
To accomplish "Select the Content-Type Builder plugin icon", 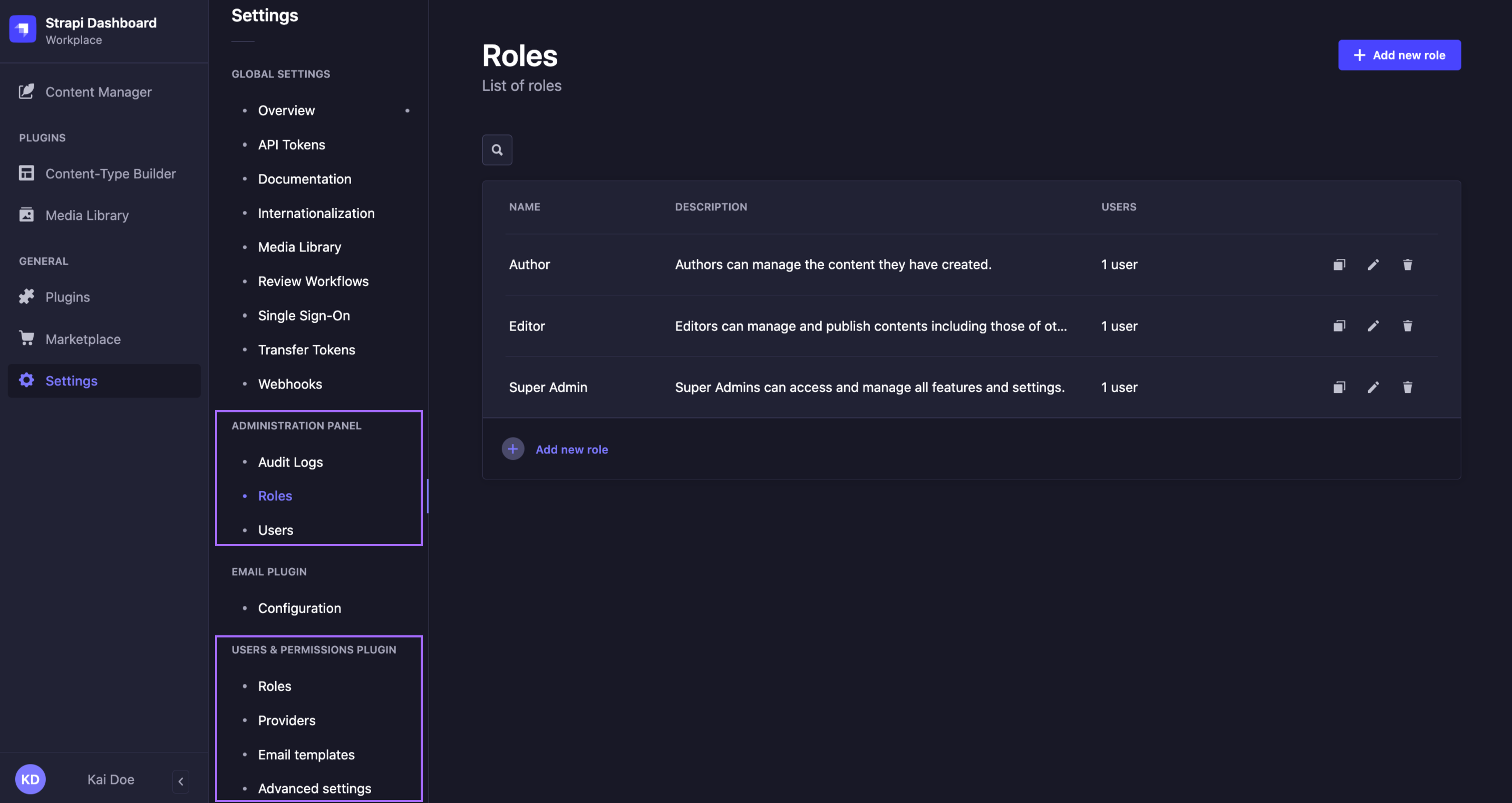I will (26, 173).
